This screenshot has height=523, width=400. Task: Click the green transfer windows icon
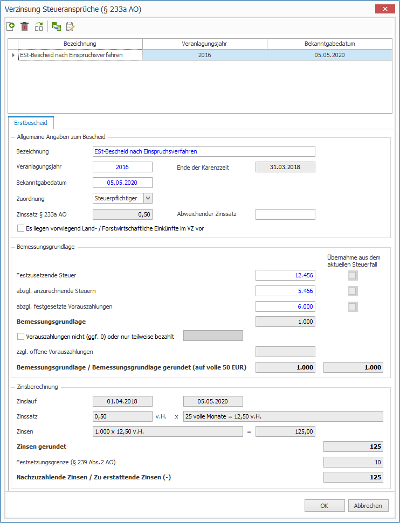pyautogui.click(x=56, y=26)
